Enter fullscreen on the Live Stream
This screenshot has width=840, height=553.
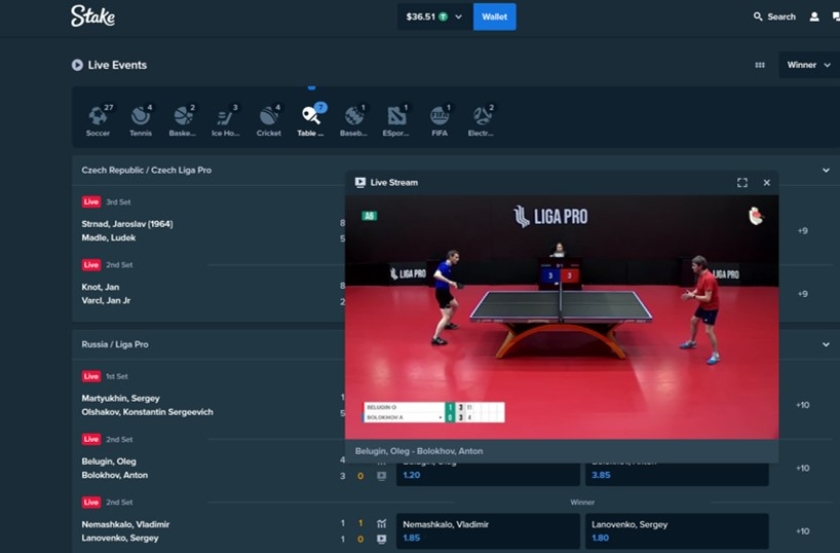point(742,183)
